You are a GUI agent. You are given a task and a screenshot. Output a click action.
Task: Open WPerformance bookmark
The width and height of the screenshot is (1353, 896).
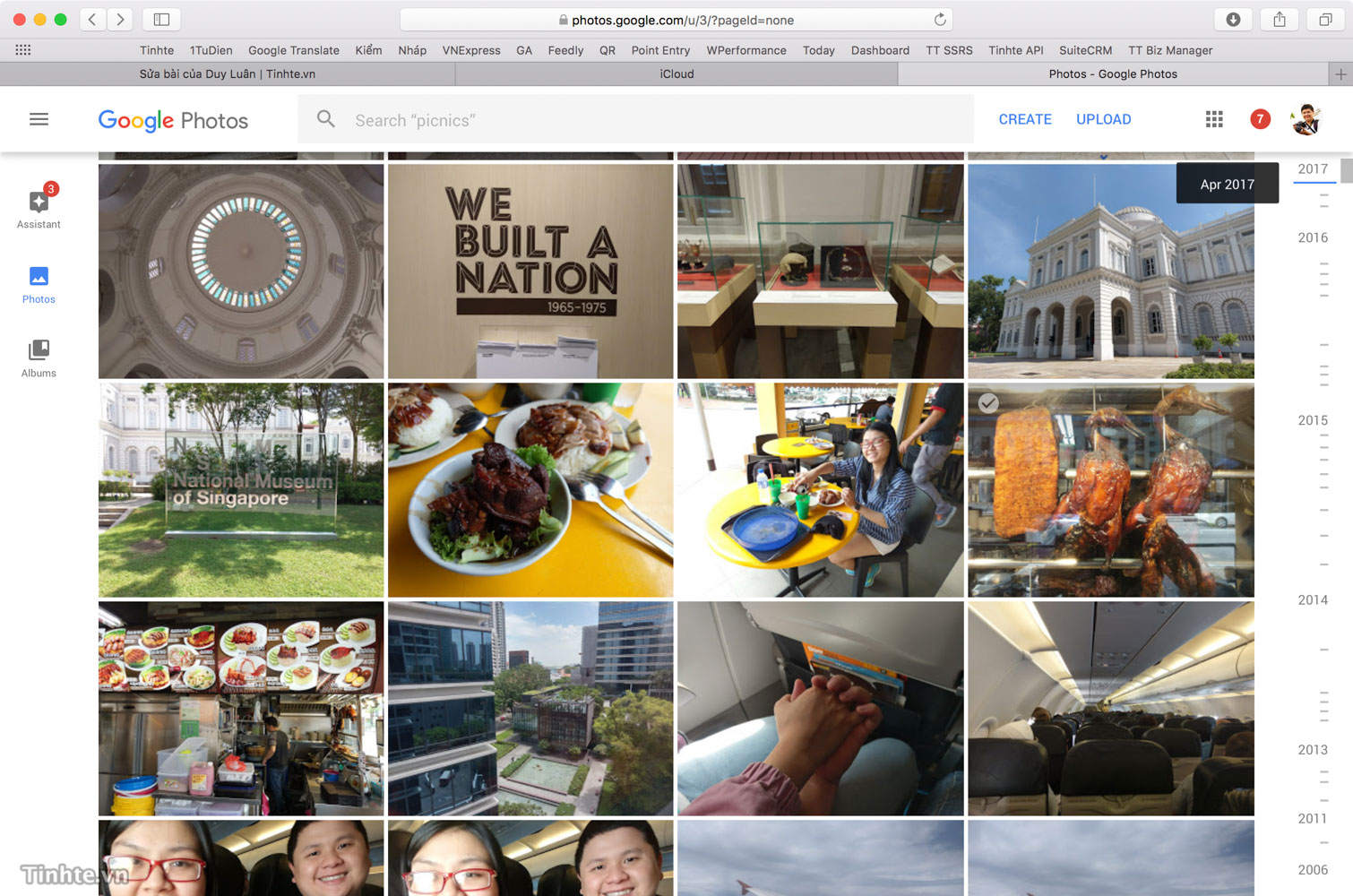point(746,50)
